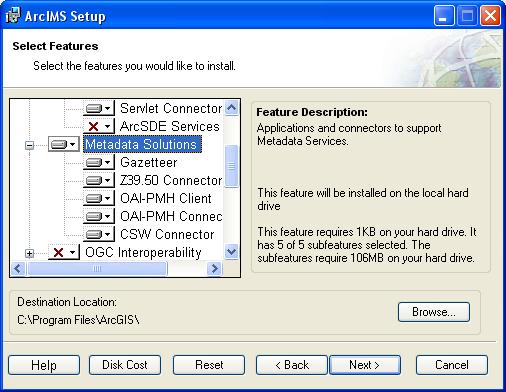Click the Next button

[x=365, y=365]
